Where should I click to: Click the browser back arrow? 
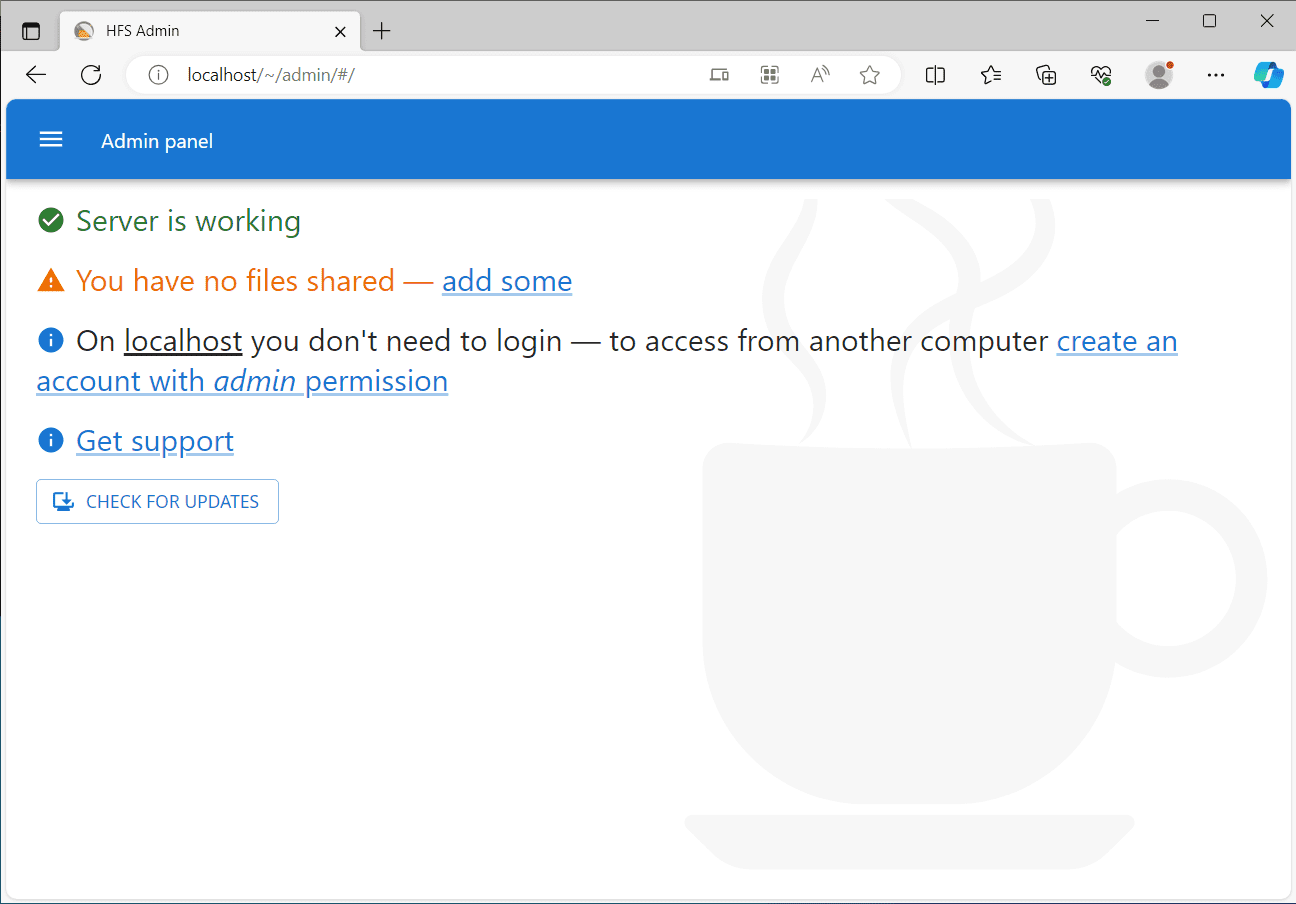click(36, 75)
